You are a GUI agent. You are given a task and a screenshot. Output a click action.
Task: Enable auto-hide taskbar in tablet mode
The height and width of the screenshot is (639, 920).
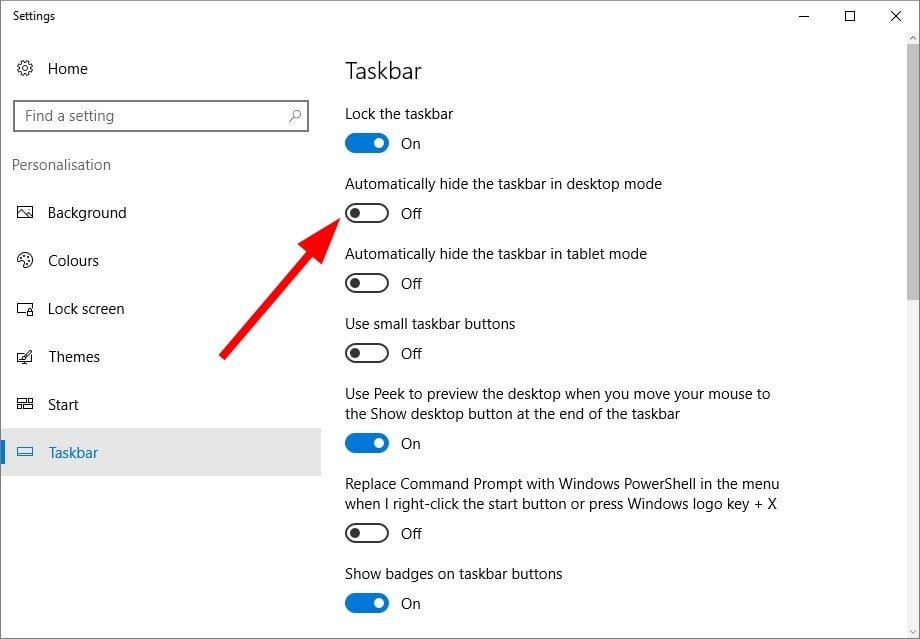coord(367,283)
